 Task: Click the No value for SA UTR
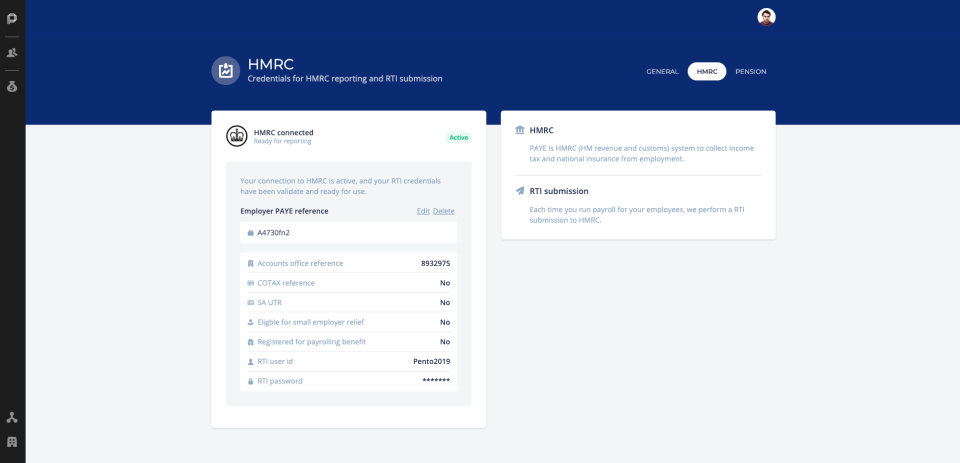pos(445,303)
